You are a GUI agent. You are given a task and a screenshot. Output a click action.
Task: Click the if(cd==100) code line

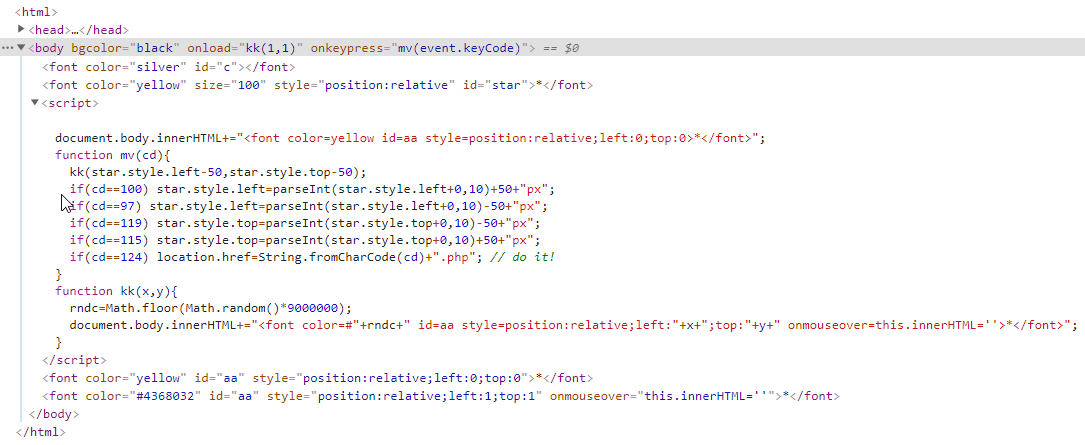click(x=313, y=189)
